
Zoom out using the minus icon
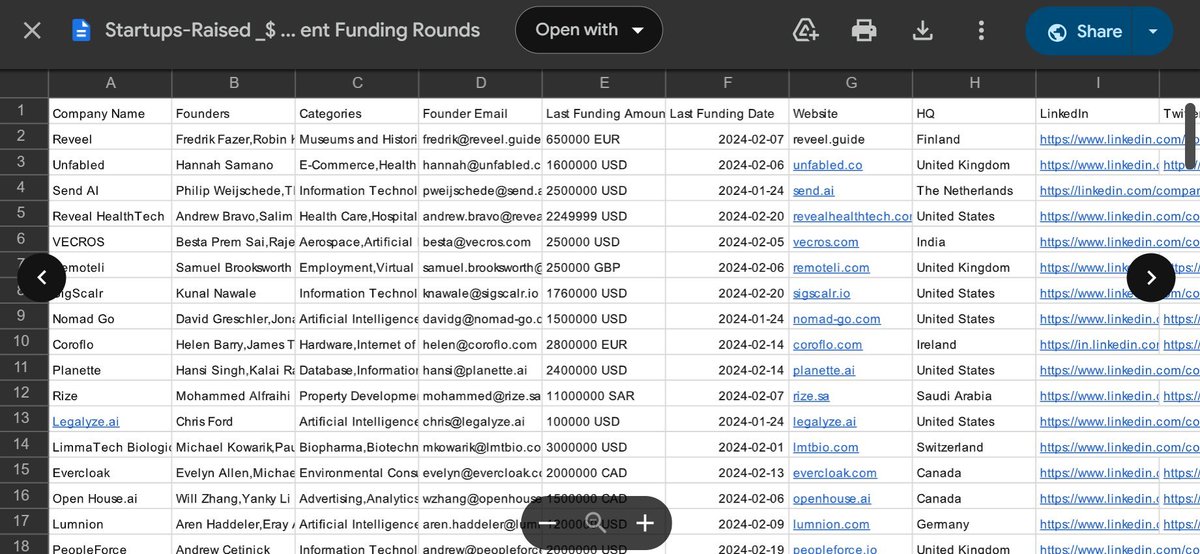tap(550, 522)
